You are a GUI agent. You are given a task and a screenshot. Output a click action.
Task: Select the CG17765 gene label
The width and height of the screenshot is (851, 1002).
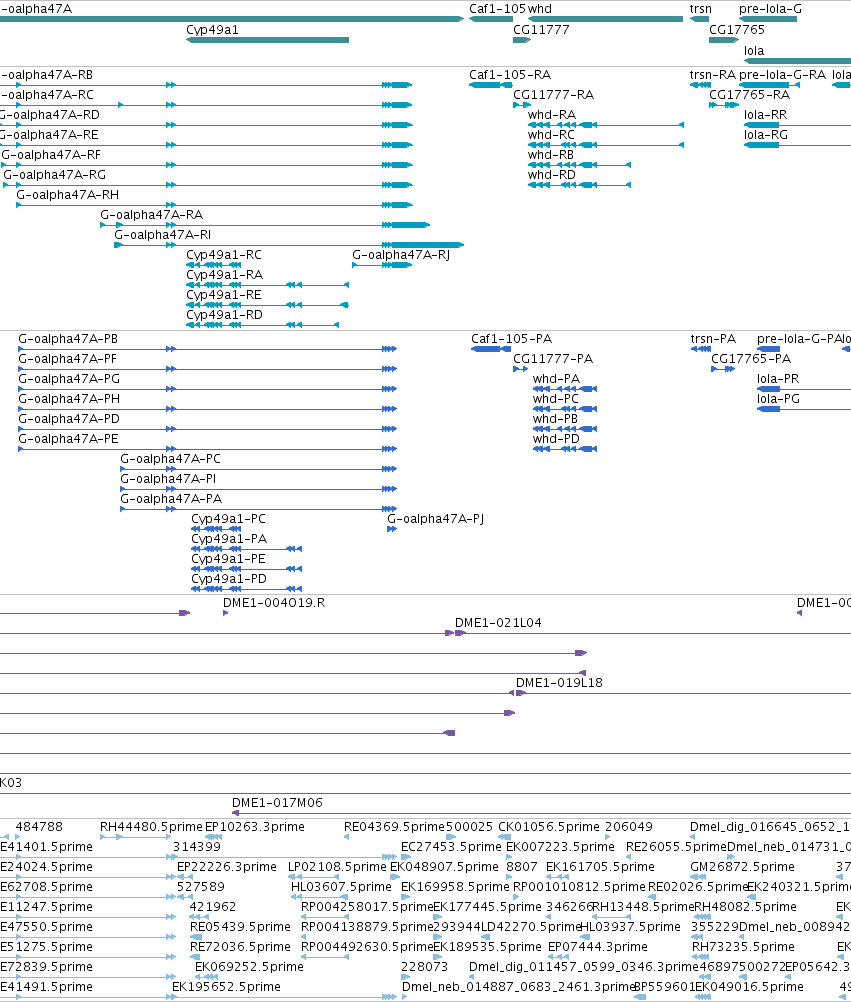[x=737, y=29]
